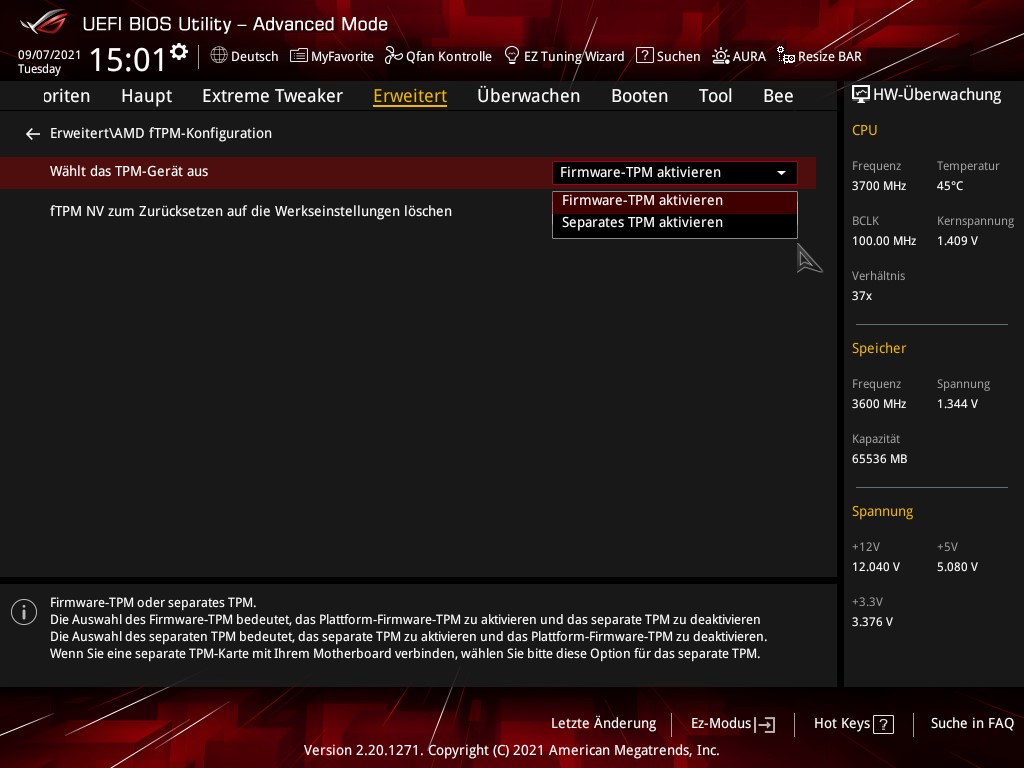
Task: Click +3.3V value 3.376 V
Action: tap(872, 622)
